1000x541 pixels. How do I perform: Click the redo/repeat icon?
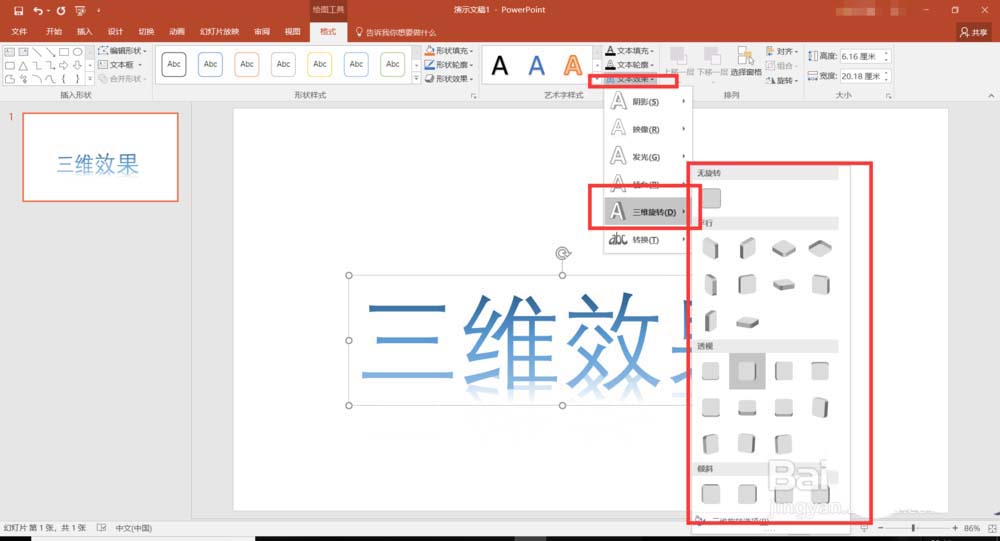coord(61,11)
